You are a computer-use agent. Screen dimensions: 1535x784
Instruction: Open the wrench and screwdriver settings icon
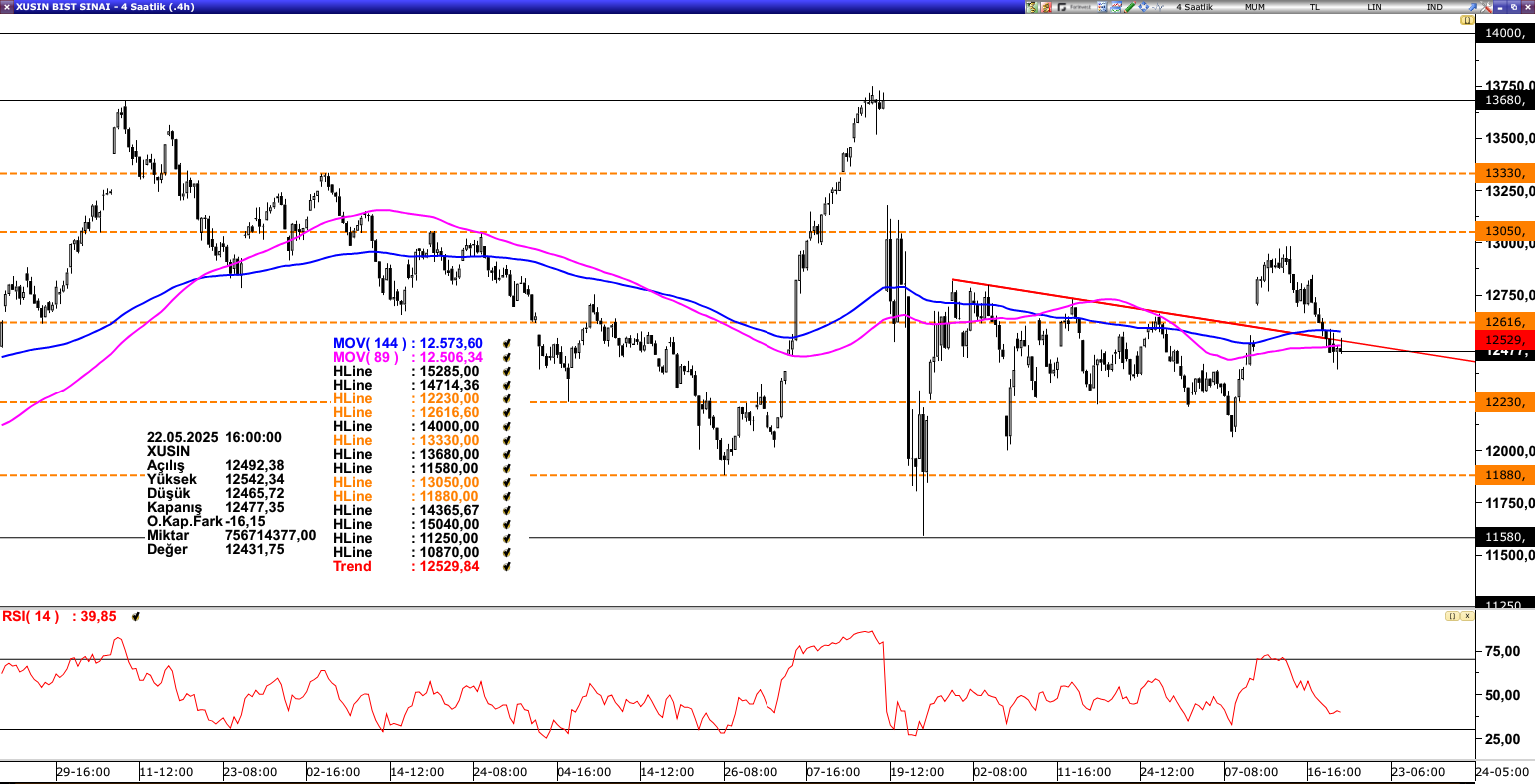[1486, 7]
